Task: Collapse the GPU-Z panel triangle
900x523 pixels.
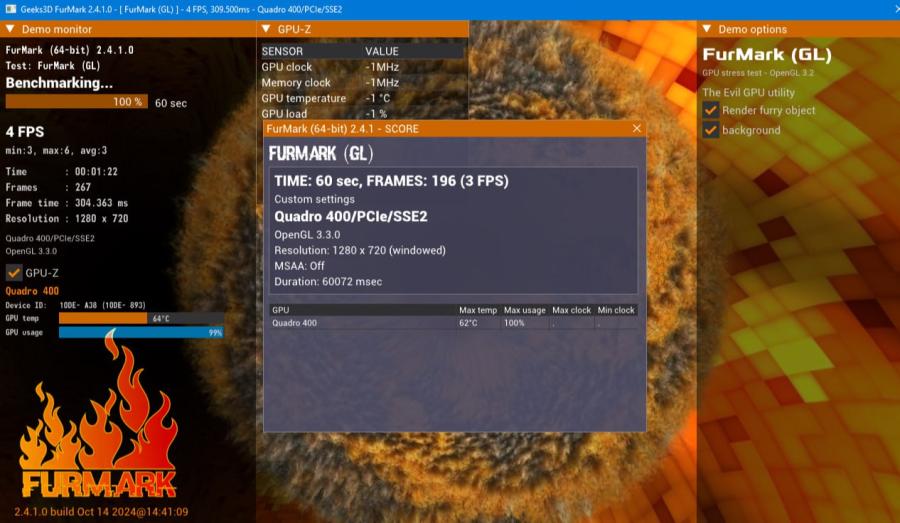Action: (266, 29)
